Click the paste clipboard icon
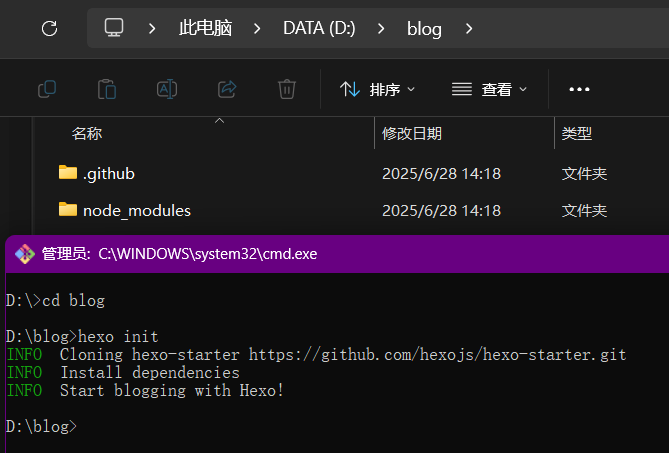The width and height of the screenshot is (669, 453). (107, 89)
